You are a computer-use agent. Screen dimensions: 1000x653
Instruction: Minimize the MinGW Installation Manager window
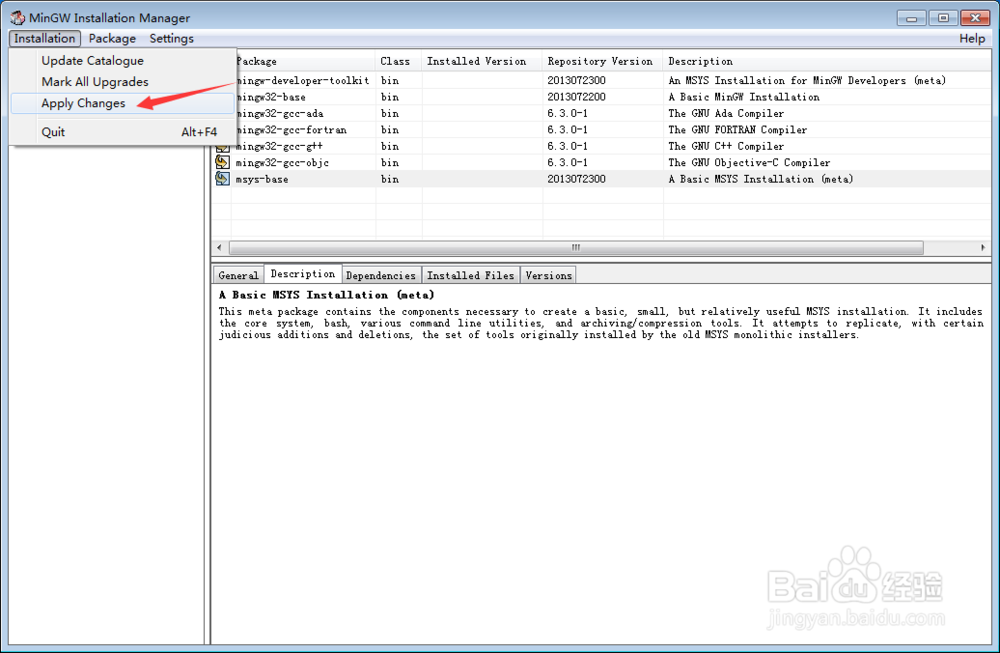coord(911,18)
